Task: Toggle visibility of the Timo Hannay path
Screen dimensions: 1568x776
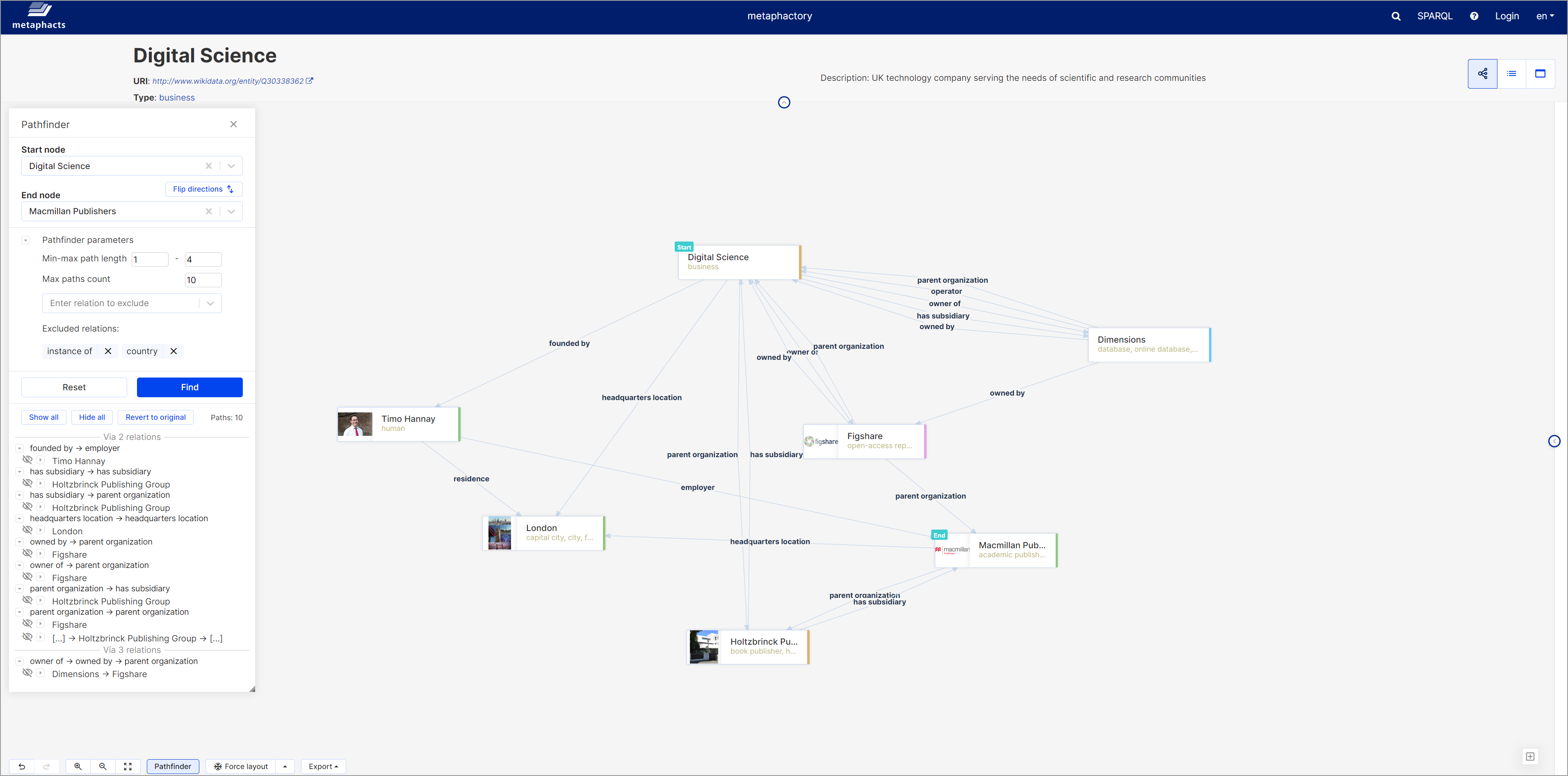Action: tap(27, 460)
